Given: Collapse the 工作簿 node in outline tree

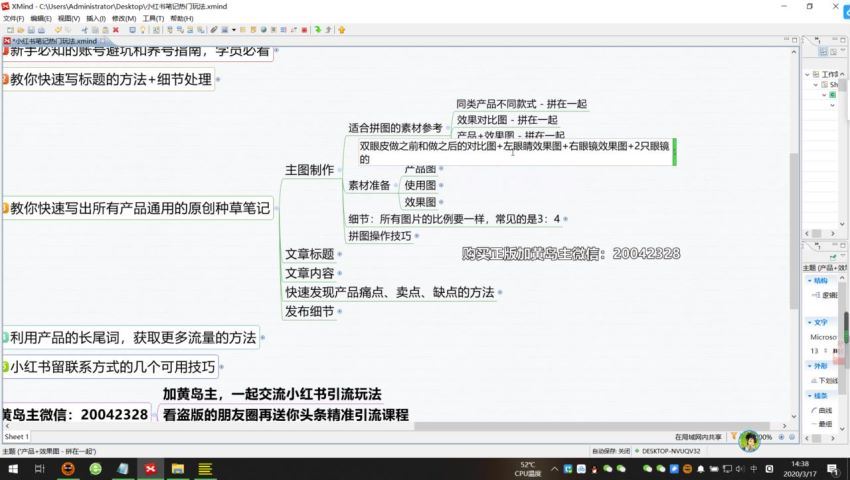Looking at the screenshot, I should click(x=807, y=74).
